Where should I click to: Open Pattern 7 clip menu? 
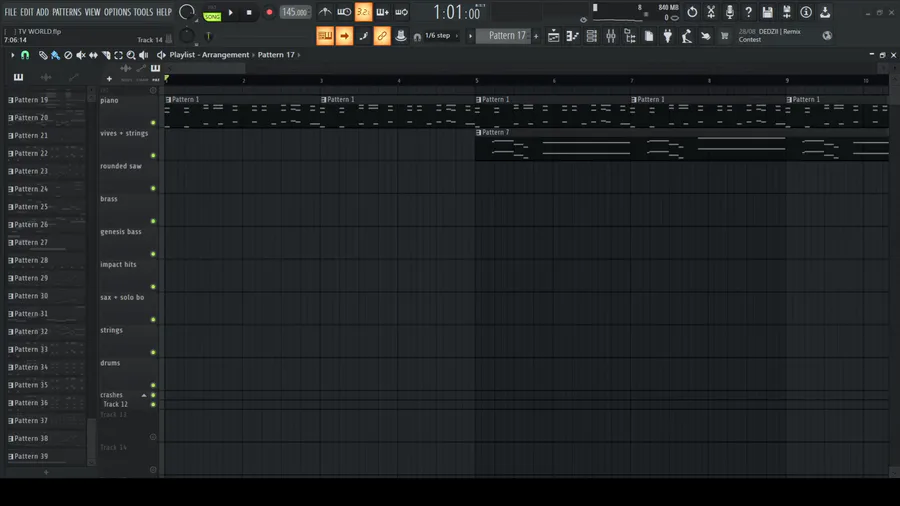(x=479, y=133)
